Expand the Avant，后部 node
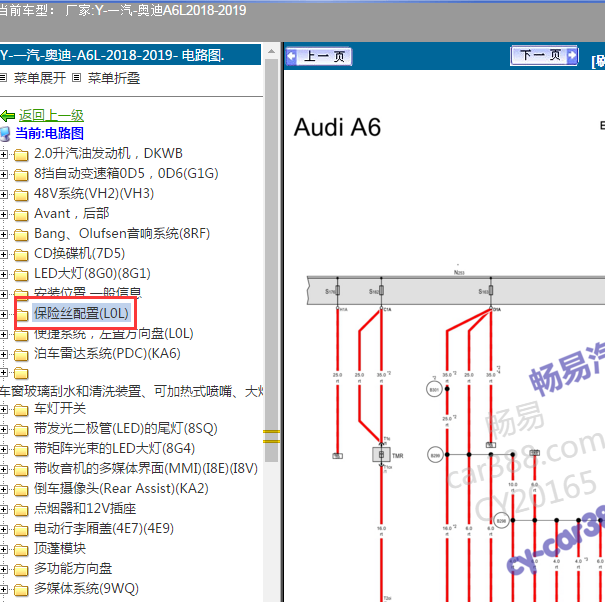Viewport: 605px width, 602px height. tap(3, 214)
